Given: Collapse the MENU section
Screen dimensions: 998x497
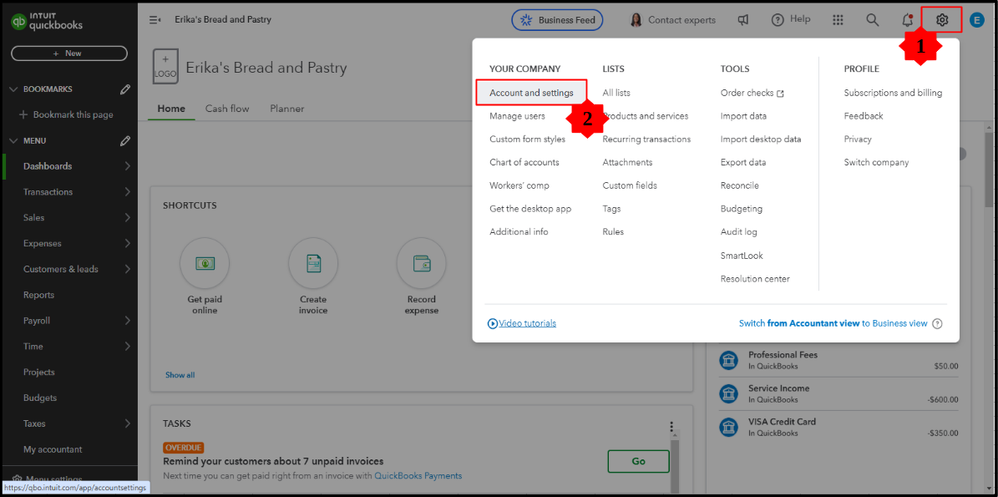Looking at the screenshot, I should (13, 141).
